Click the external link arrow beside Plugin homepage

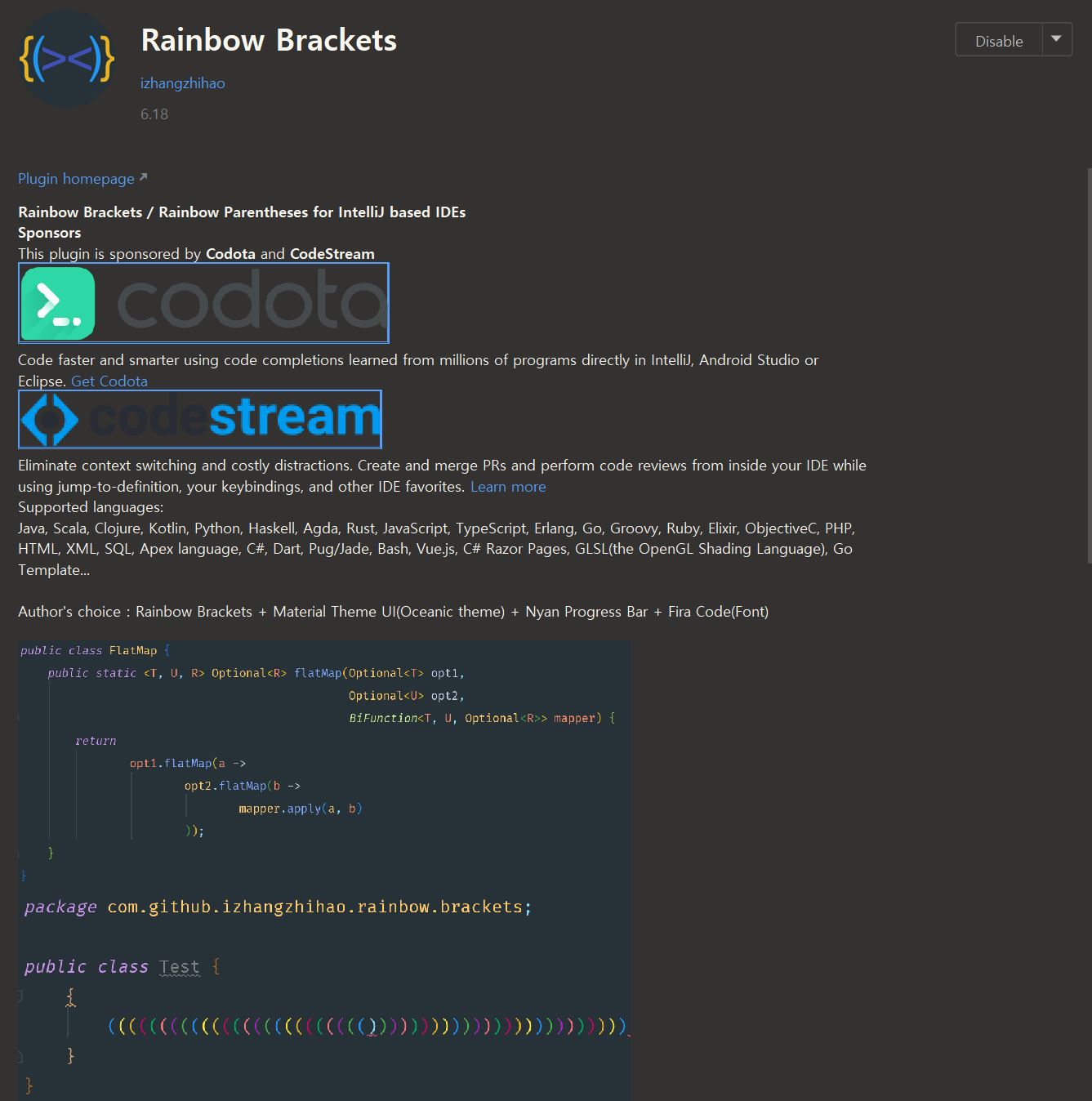[x=143, y=177]
